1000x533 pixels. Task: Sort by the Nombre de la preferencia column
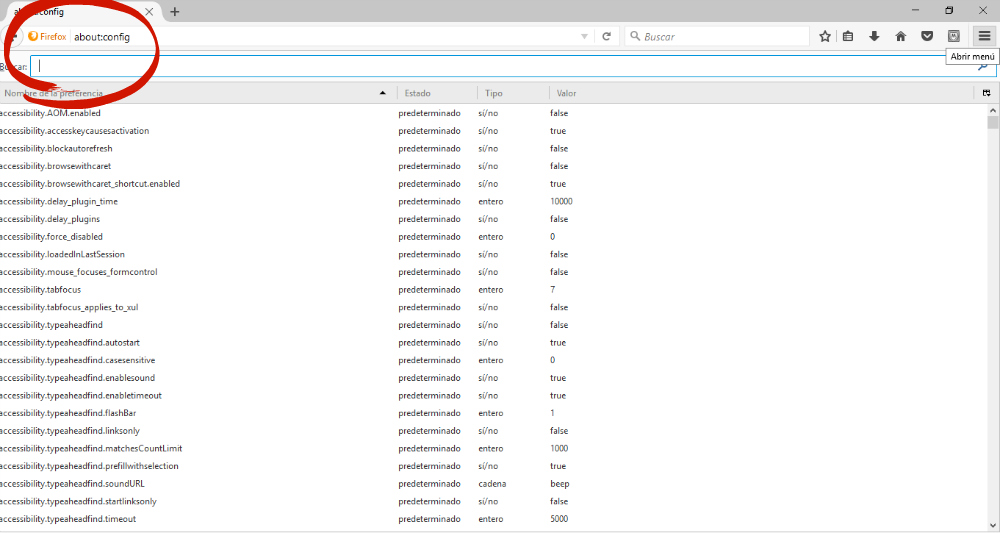pyautogui.click(x=190, y=93)
